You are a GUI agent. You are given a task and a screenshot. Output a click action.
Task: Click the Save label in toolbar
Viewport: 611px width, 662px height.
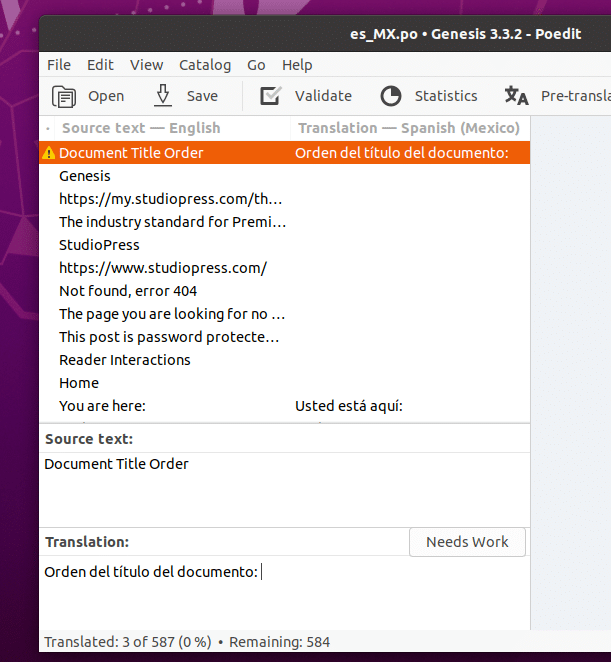tap(202, 96)
